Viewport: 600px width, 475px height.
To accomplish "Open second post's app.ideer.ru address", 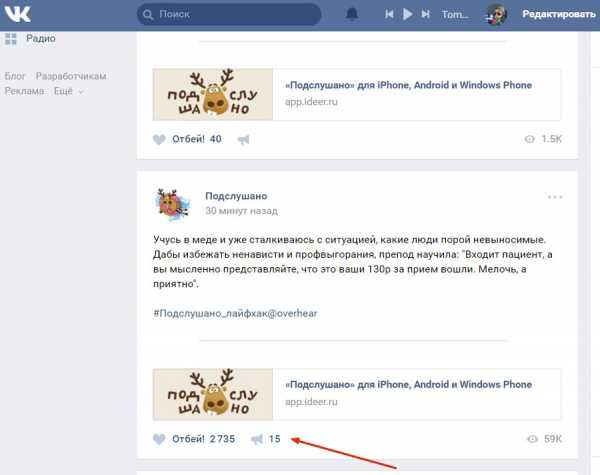I will click(x=311, y=402).
